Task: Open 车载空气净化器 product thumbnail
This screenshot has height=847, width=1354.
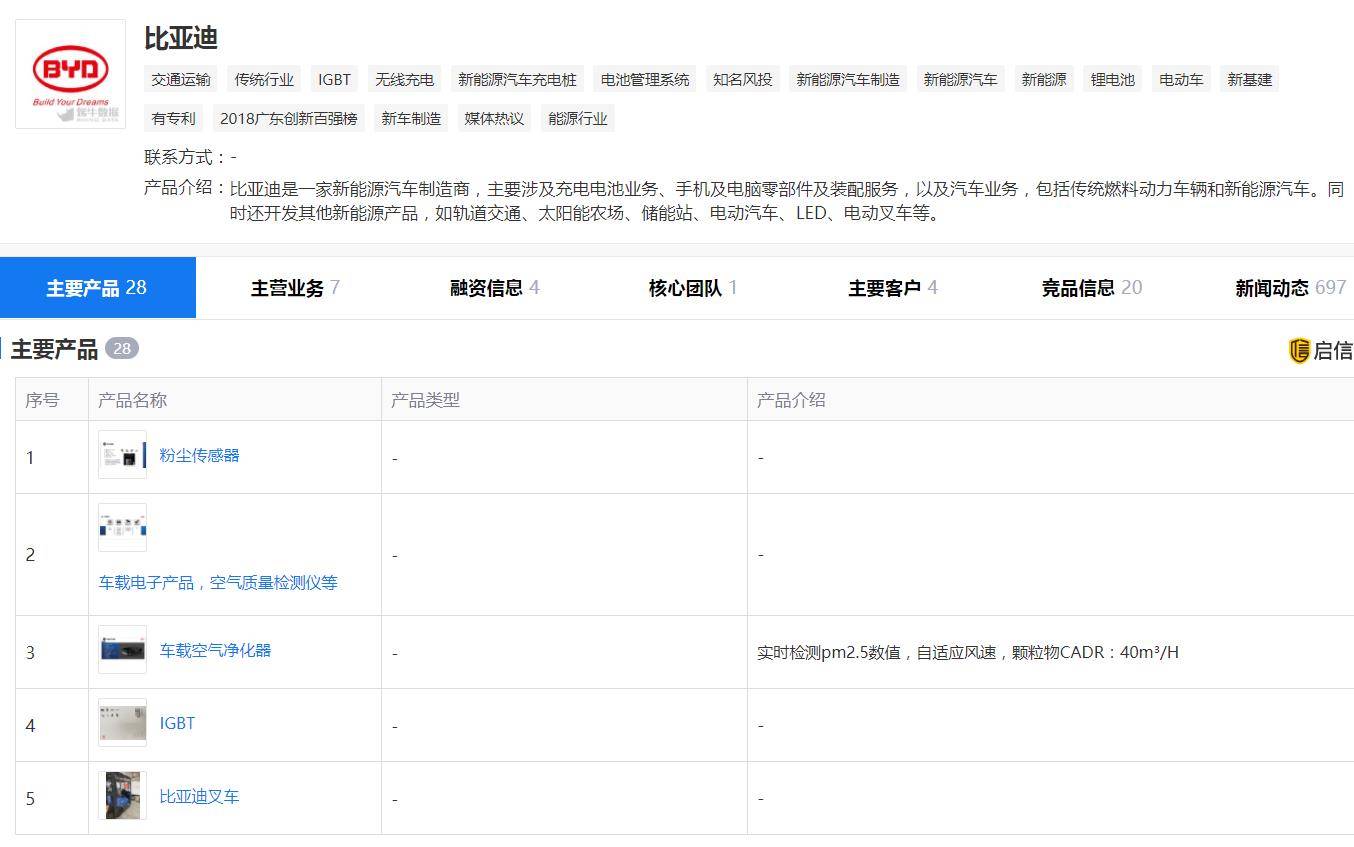Action: (122, 650)
